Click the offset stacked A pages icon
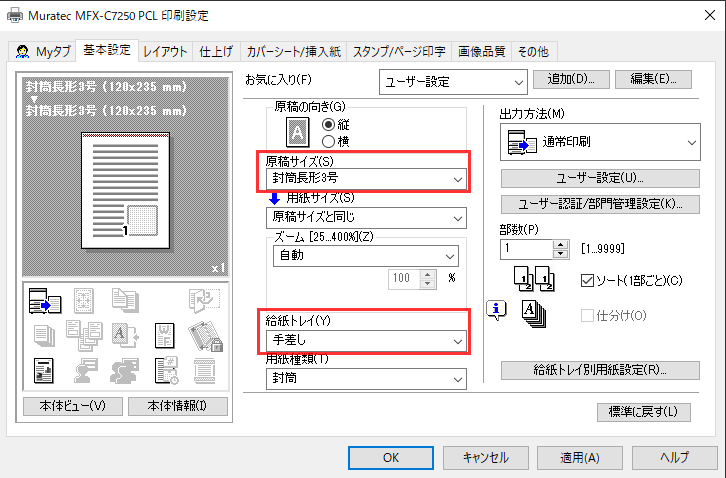 pyautogui.click(x=534, y=314)
